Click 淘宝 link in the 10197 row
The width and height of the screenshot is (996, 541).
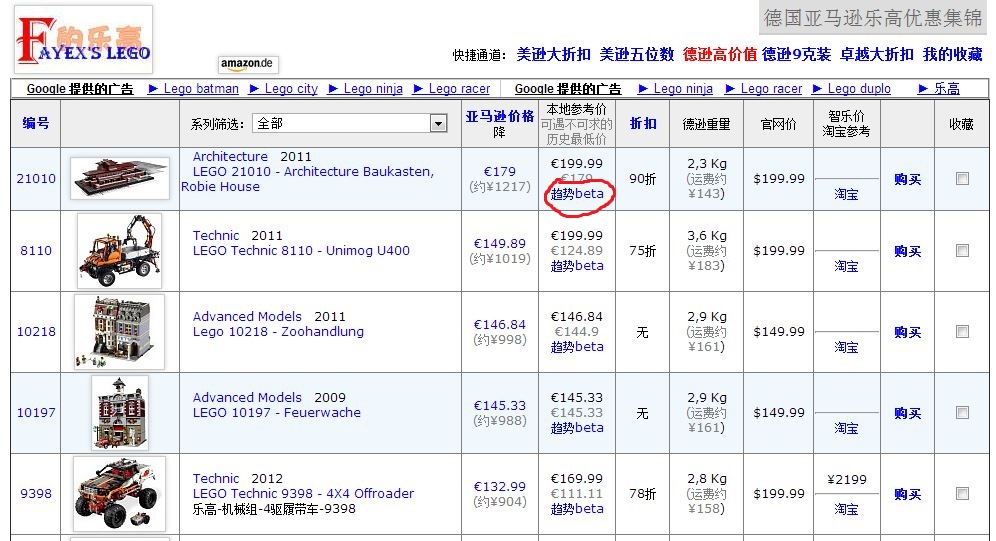846,429
